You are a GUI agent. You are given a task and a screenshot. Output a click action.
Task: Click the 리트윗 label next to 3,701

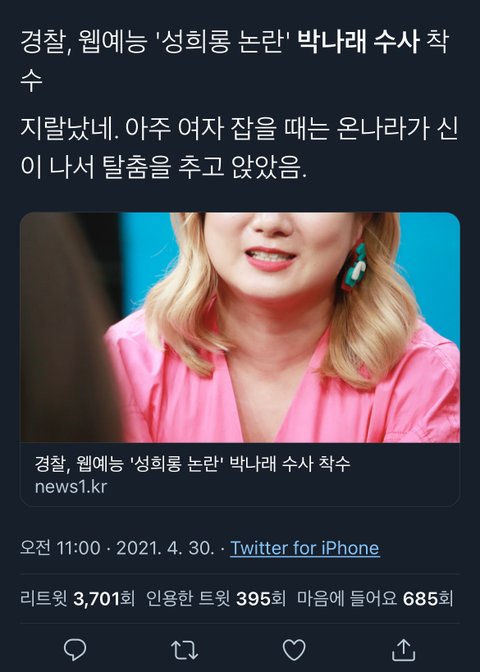click(x=44, y=598)
